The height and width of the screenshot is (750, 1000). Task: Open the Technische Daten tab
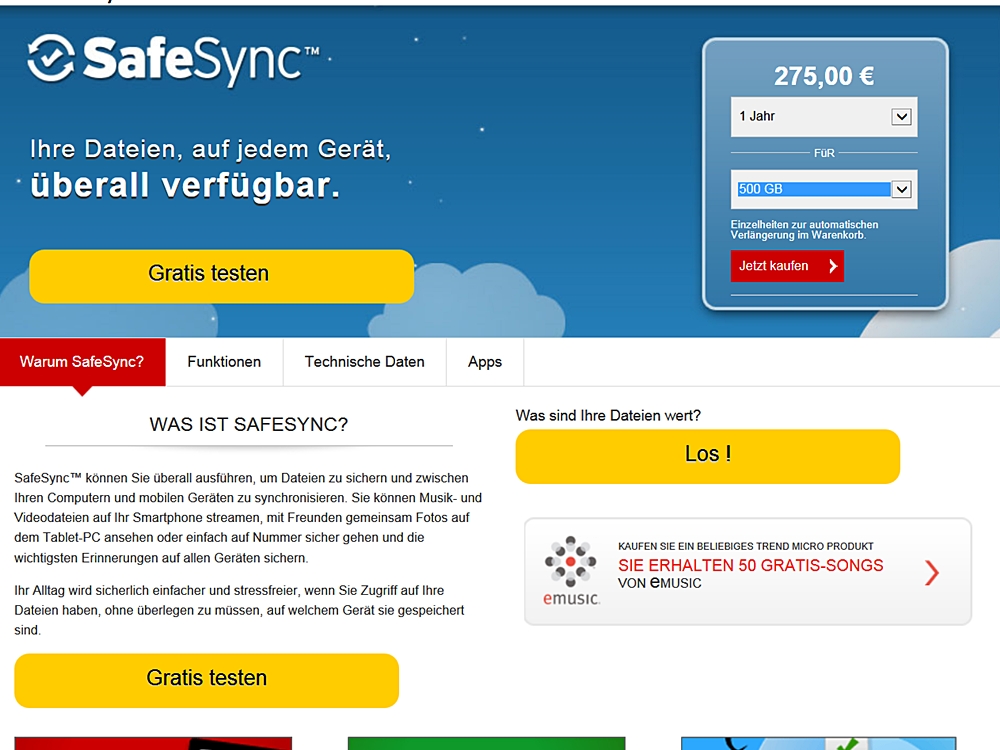pos(364,362)
